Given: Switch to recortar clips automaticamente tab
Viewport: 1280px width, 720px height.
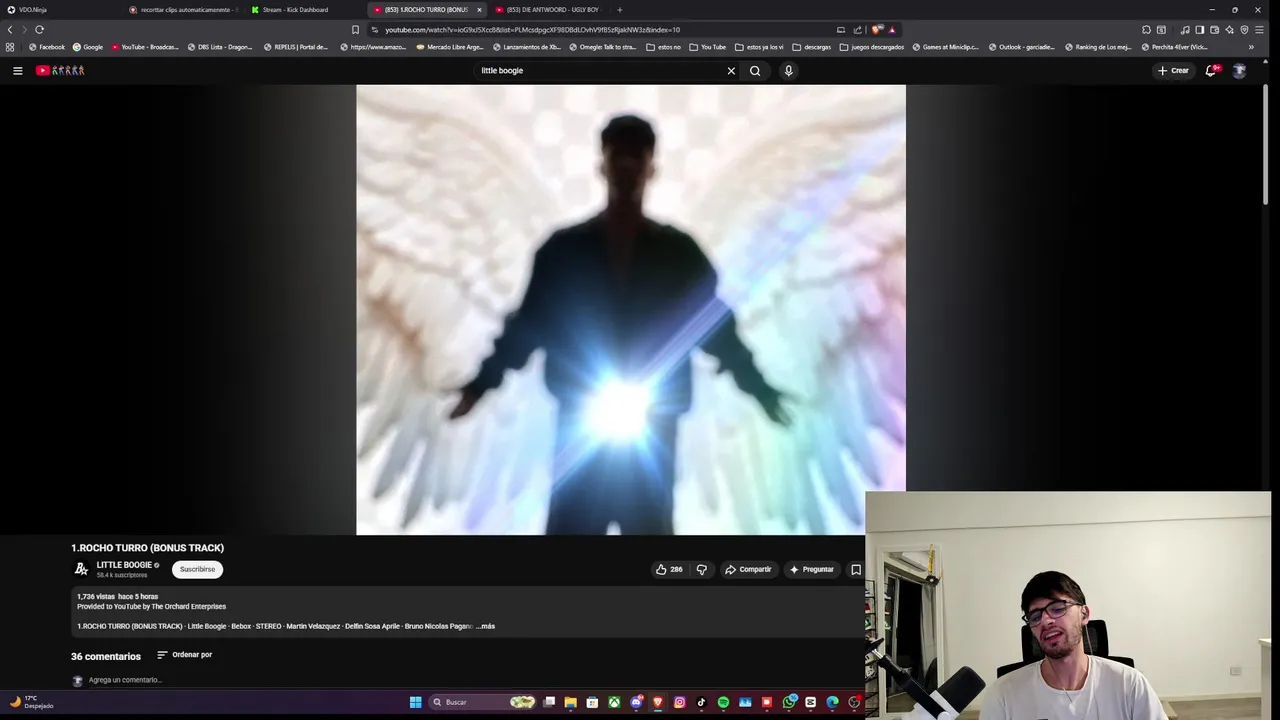Looking at the screenshot, I should tap(183, 10).
